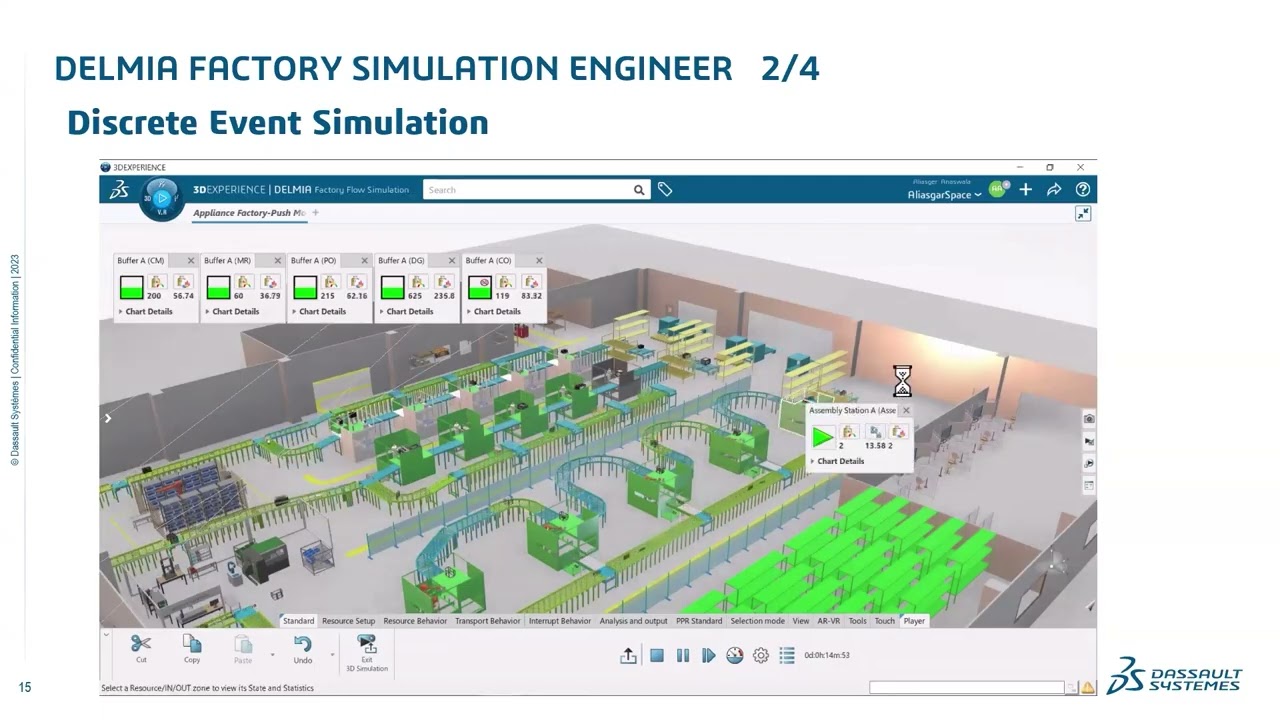Open the Undo history dropdown arrow
The image size is (1280, 720).
(x=332, y=656)
